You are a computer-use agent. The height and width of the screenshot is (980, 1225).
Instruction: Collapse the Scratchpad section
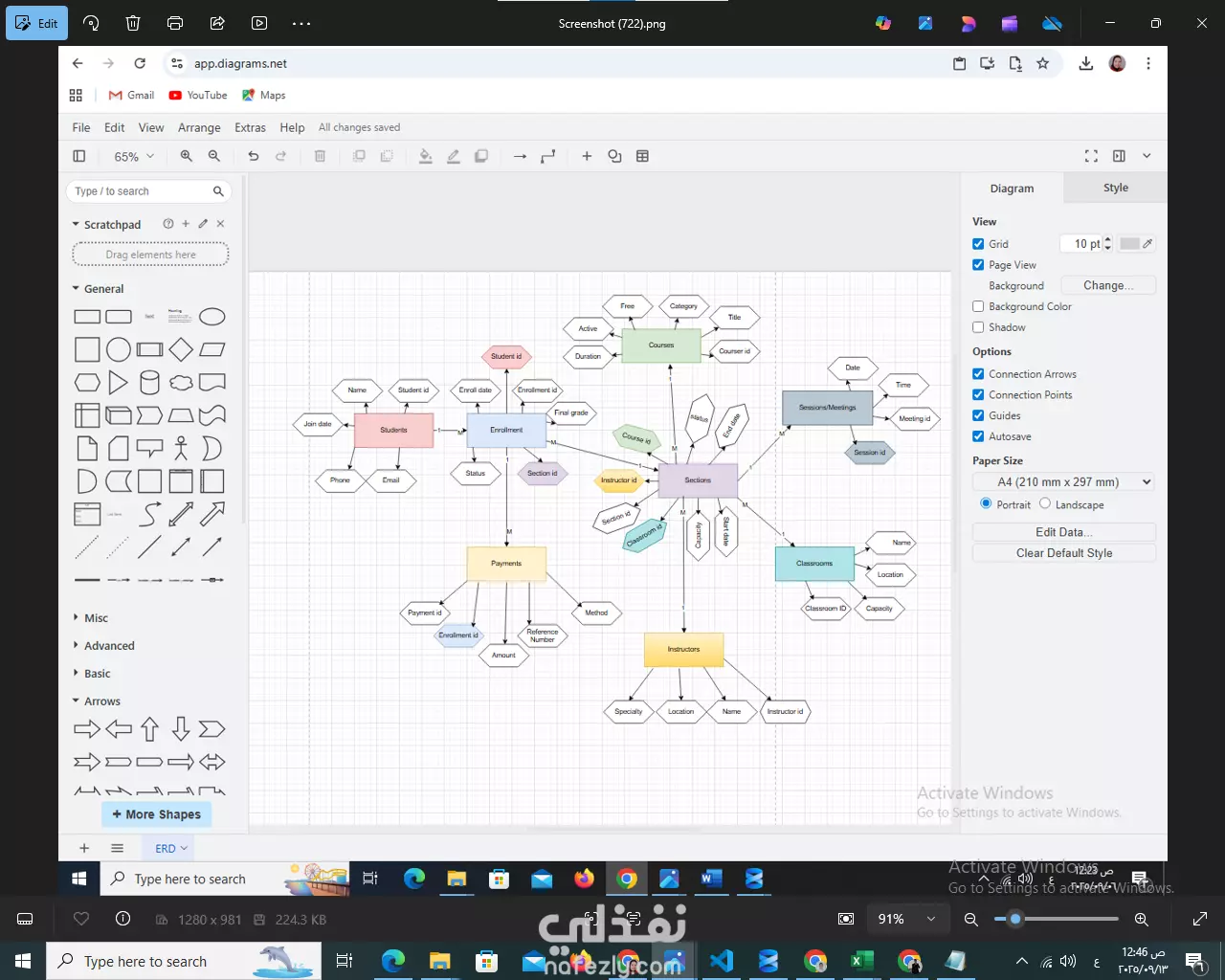[76, 224]
